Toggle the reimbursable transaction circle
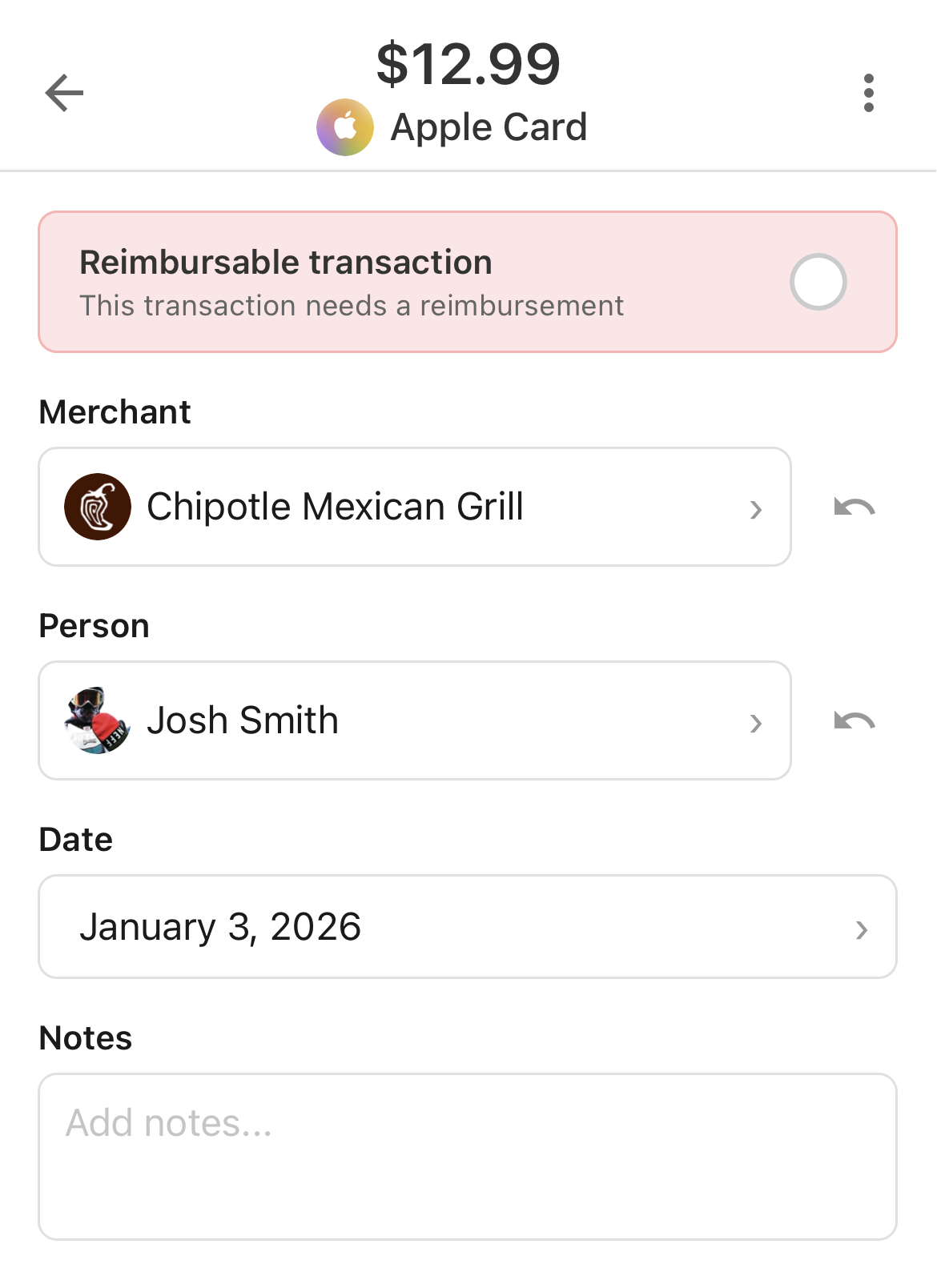937x1288 pixels. pyautogui.click(x=818, y=282)
